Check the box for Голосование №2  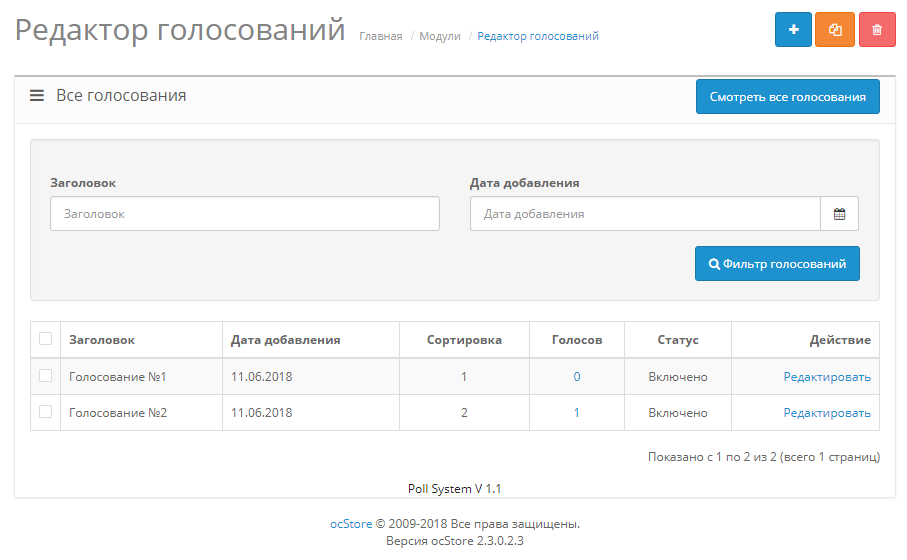pos(45,412)
